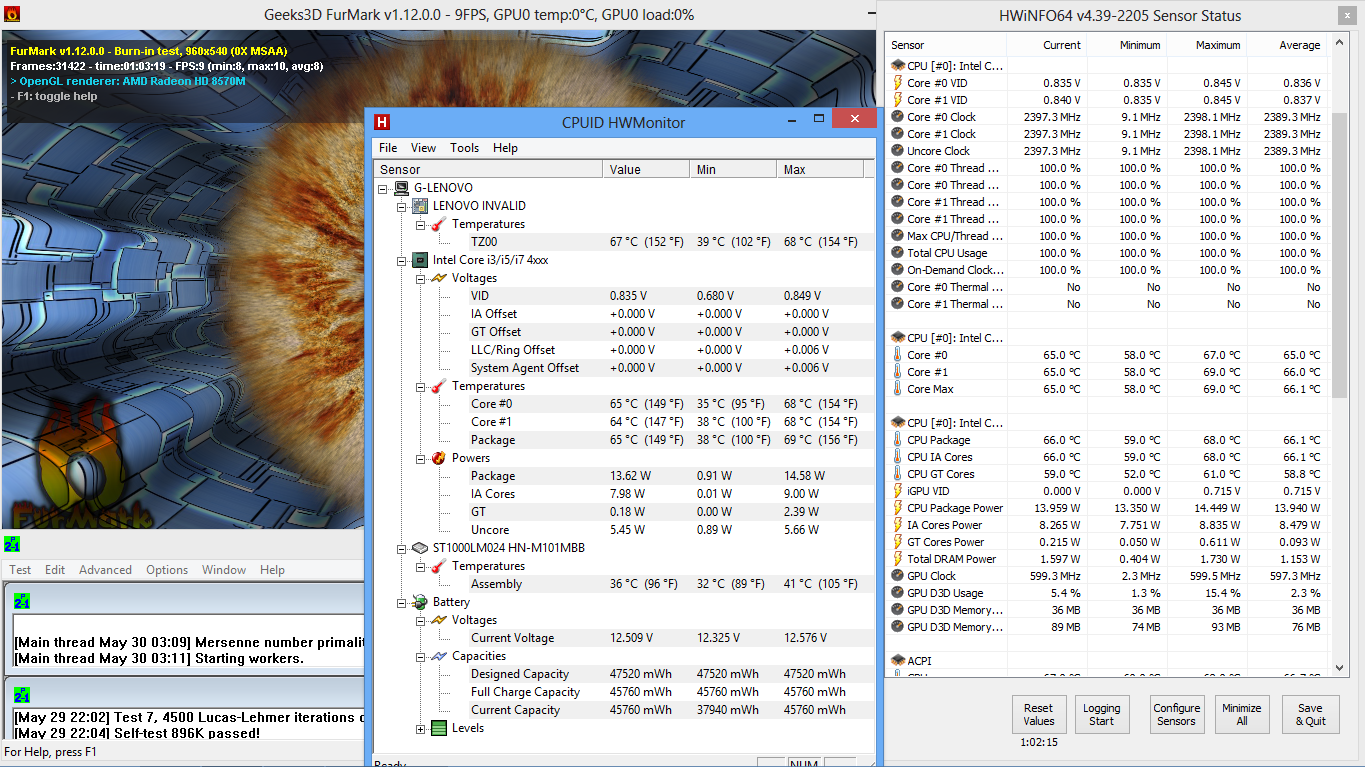Collapse Voltages under Intel Core
The image size is (1365, 767).
(x=420, y=278)
